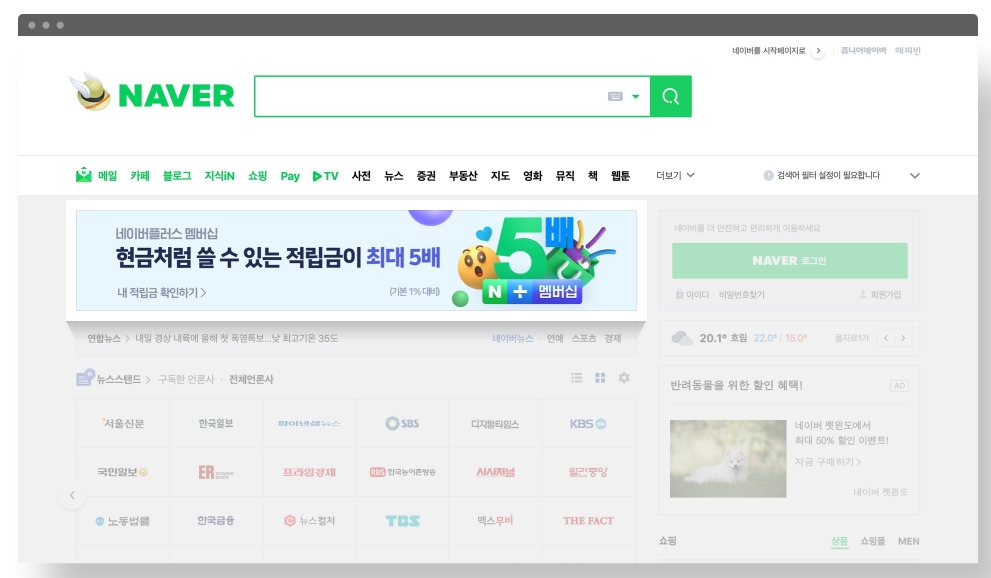Screen dimensions: 991x578
Task: Open the on-screen keyboard icon in search box
Action: point(615,96)
